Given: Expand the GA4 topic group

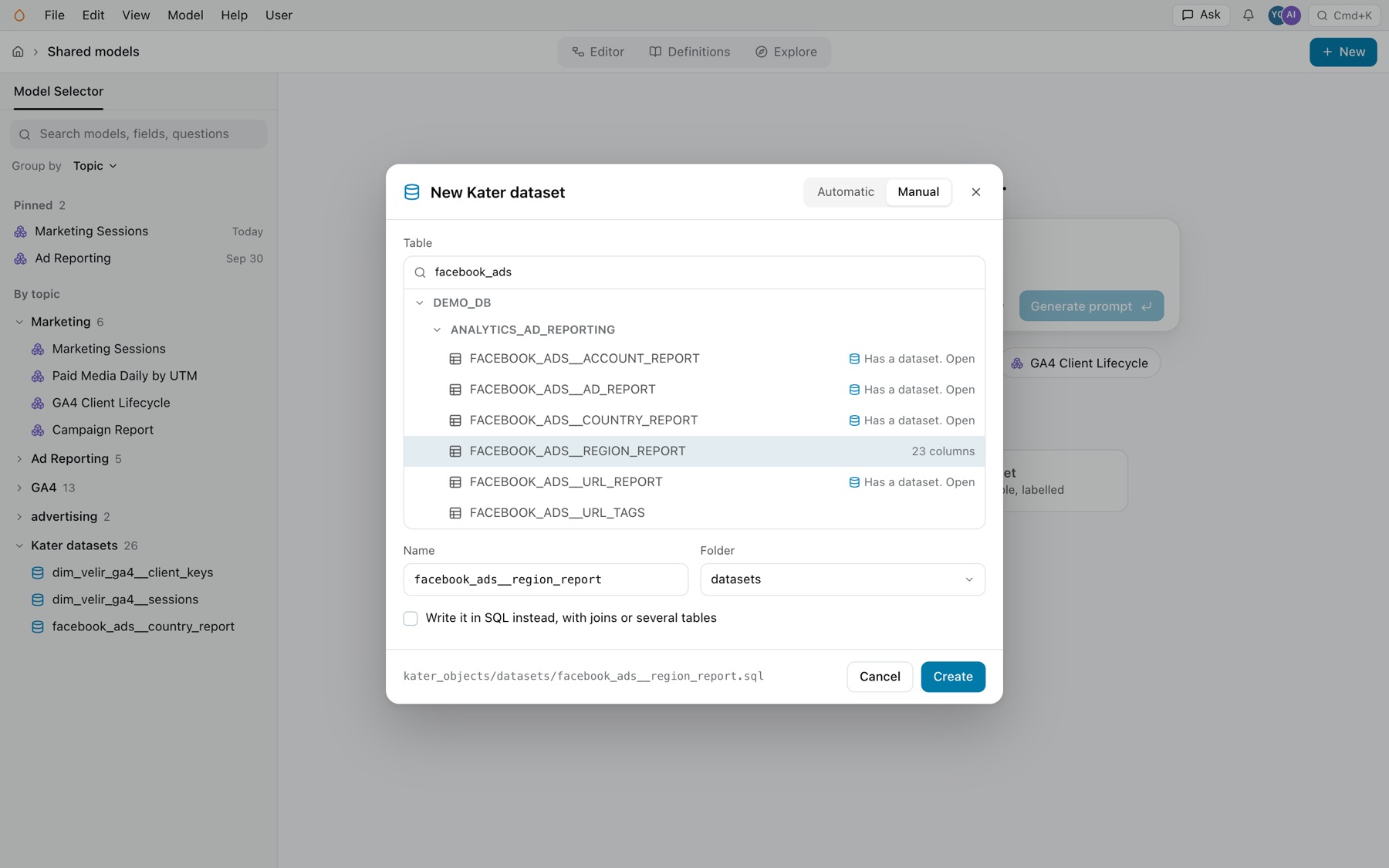Looking at the screenshot, I should click(19, 488).
